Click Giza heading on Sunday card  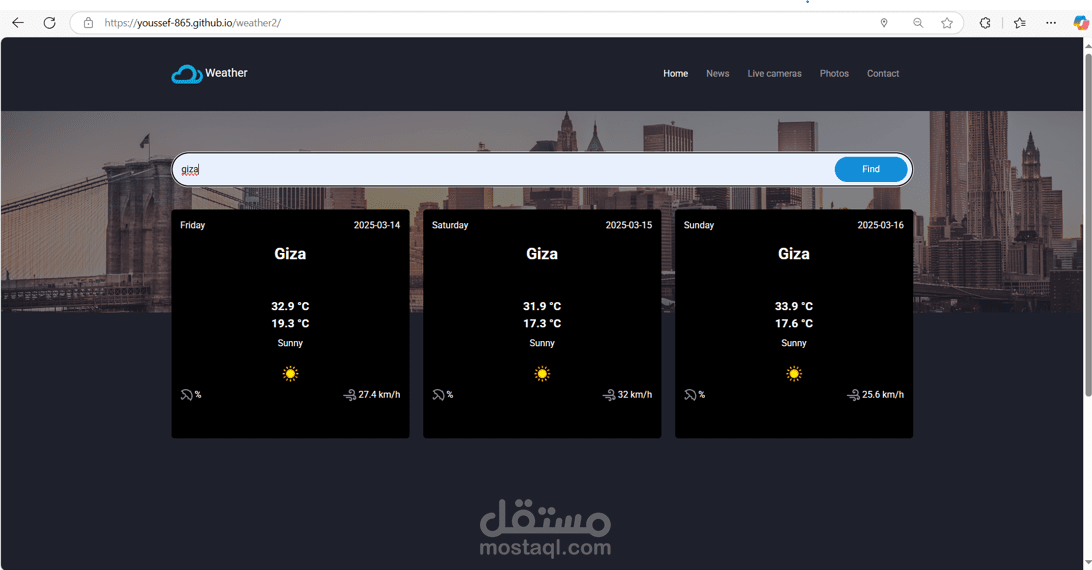(x=794, y=254)
